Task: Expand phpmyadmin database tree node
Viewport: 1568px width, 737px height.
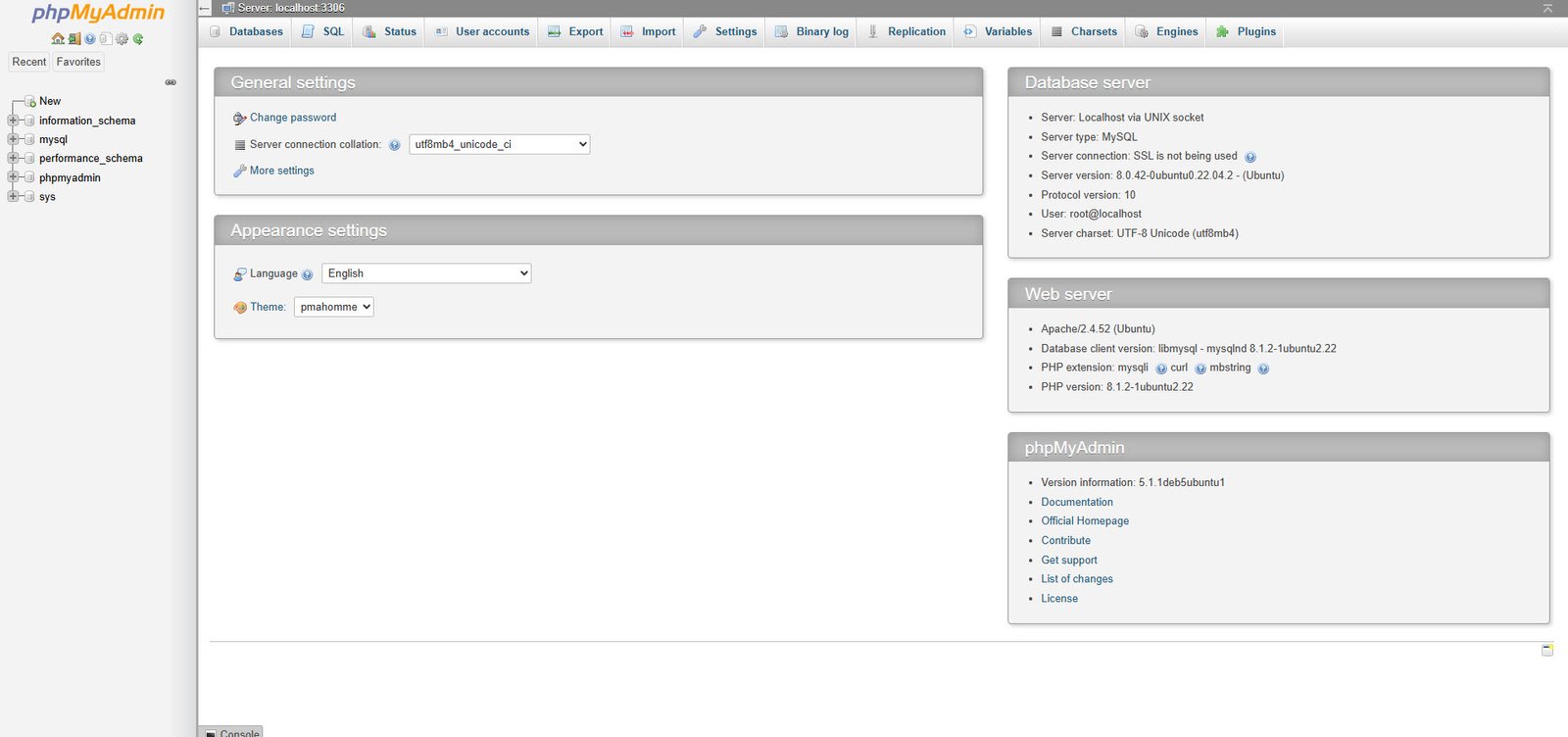Action: (x=13, y=177)
